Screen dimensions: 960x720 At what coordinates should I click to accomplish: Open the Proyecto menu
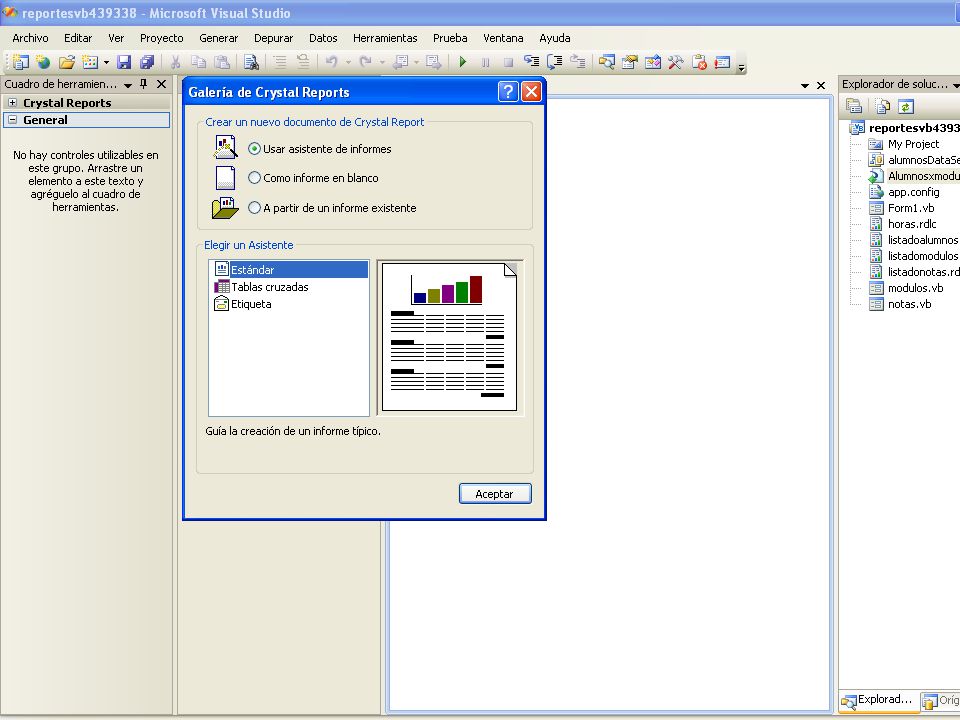tap(162, 38)
